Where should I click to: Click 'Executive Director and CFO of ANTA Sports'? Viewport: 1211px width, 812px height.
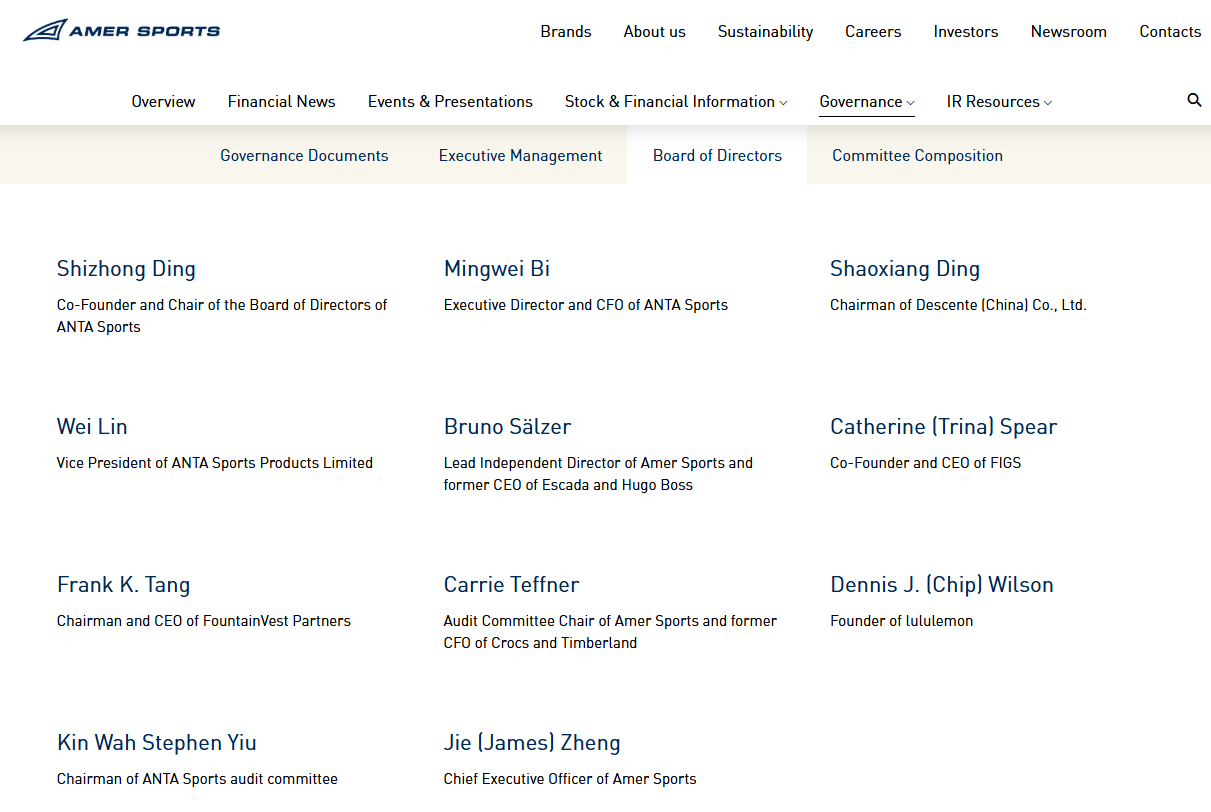coord(586,305)
